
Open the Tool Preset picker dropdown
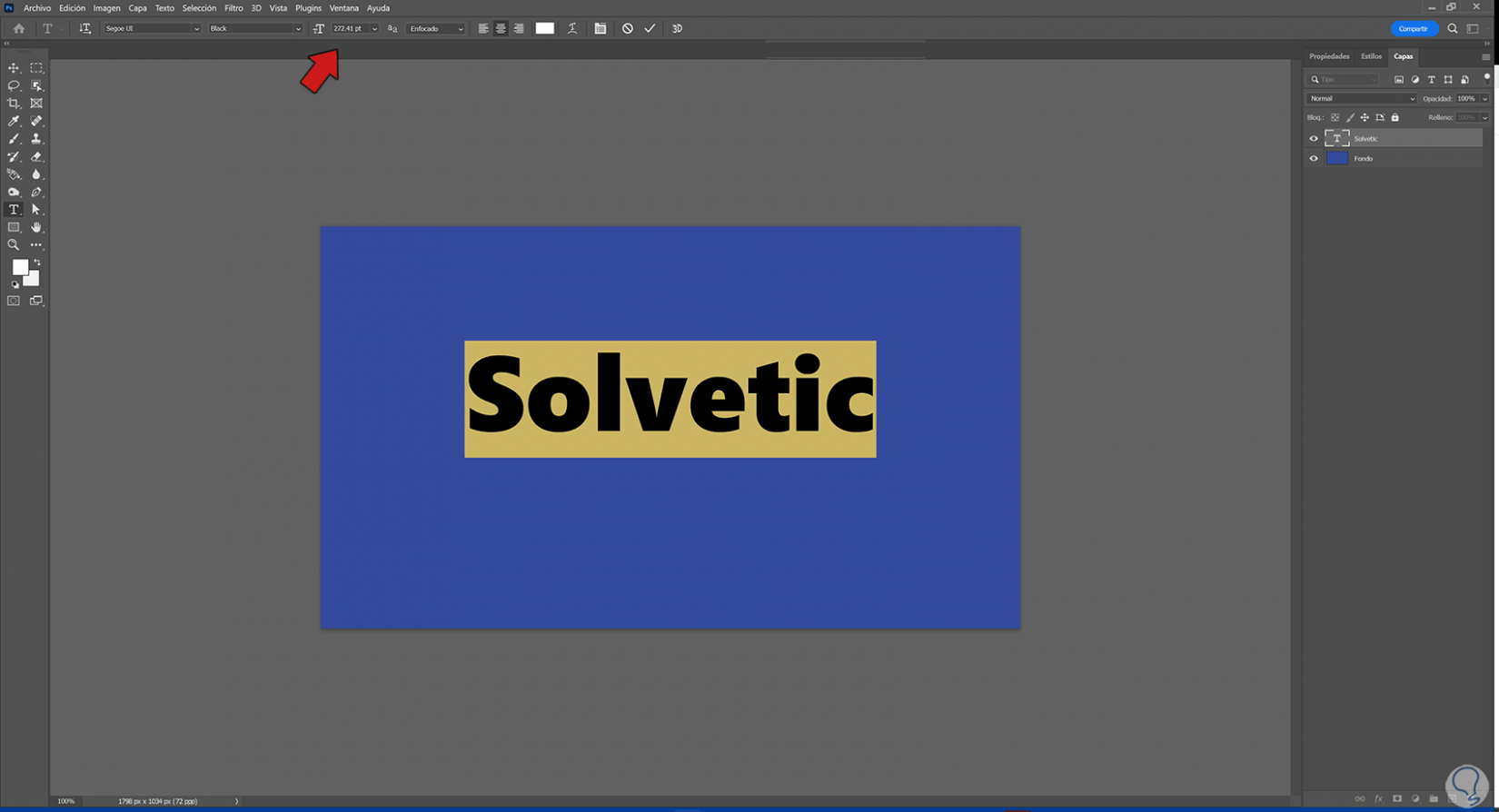tap(52, 28)
